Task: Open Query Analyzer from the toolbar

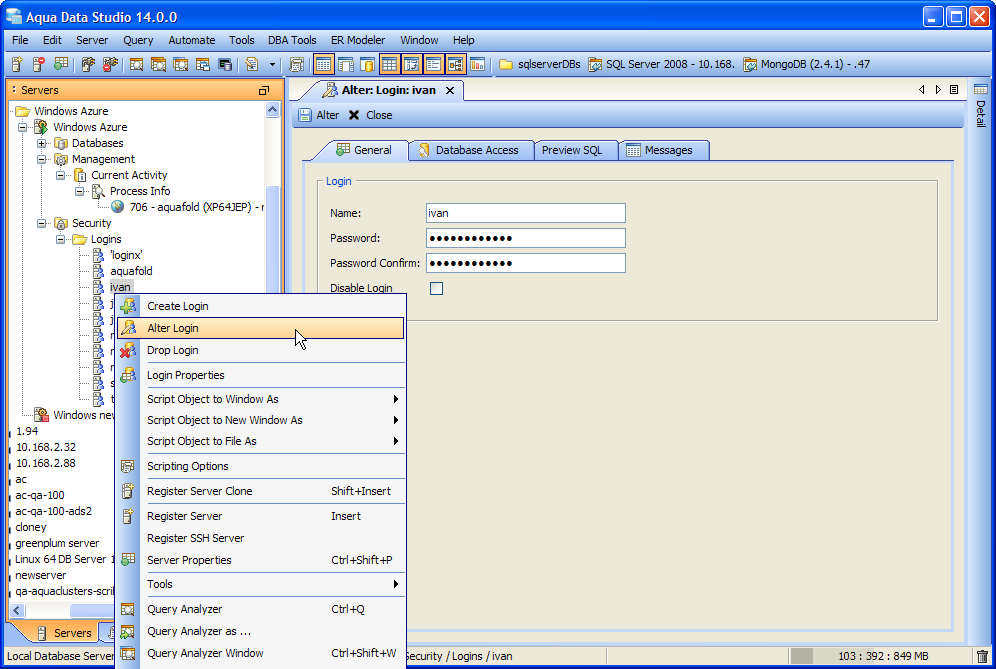Action: tap(136, 64)
